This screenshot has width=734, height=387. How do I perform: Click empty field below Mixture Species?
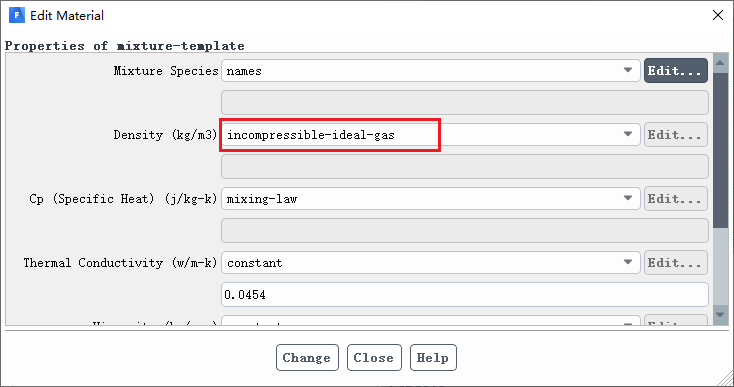pos(465,102)
